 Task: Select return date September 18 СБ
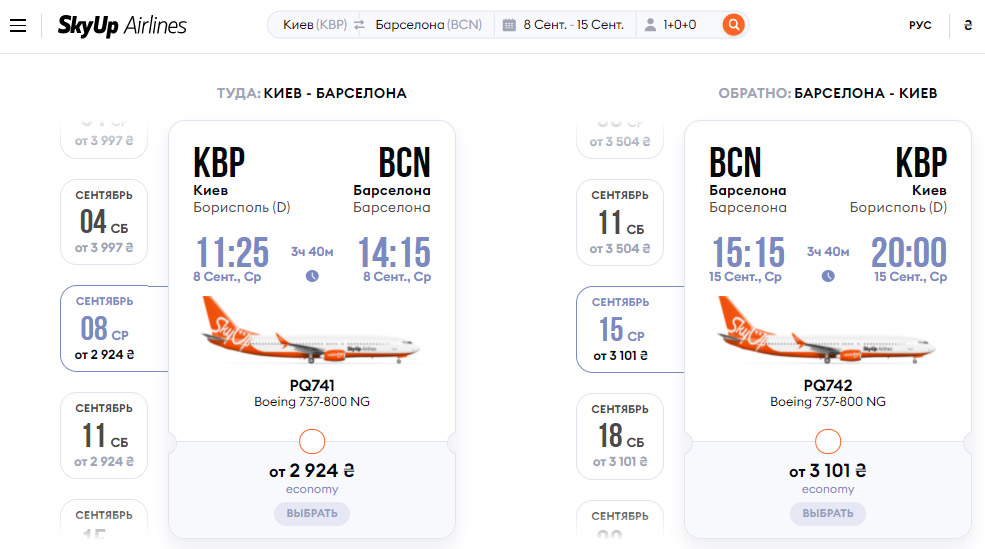coord(620,436)
